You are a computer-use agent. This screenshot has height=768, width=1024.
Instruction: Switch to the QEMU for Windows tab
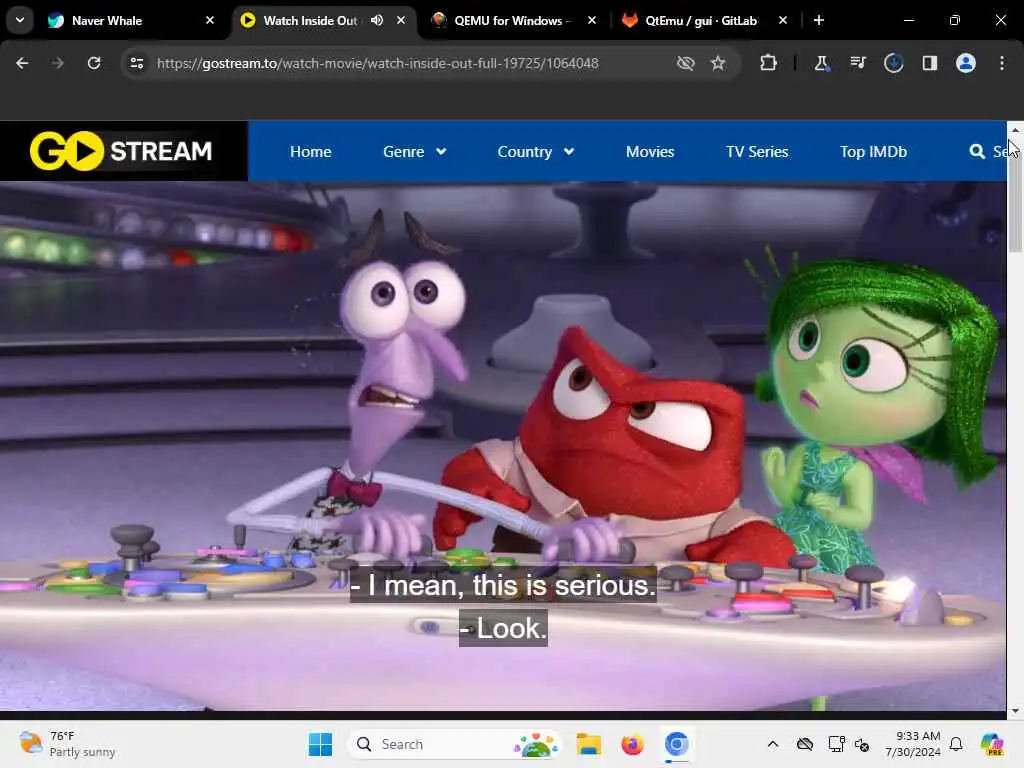pos(512,20)
